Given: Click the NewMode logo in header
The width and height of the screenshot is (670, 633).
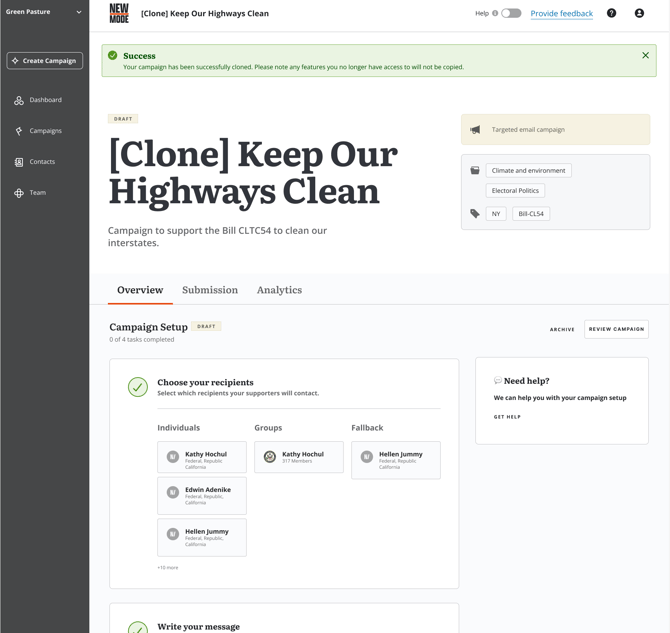Looking at the screenshot, I should [119, 14].
